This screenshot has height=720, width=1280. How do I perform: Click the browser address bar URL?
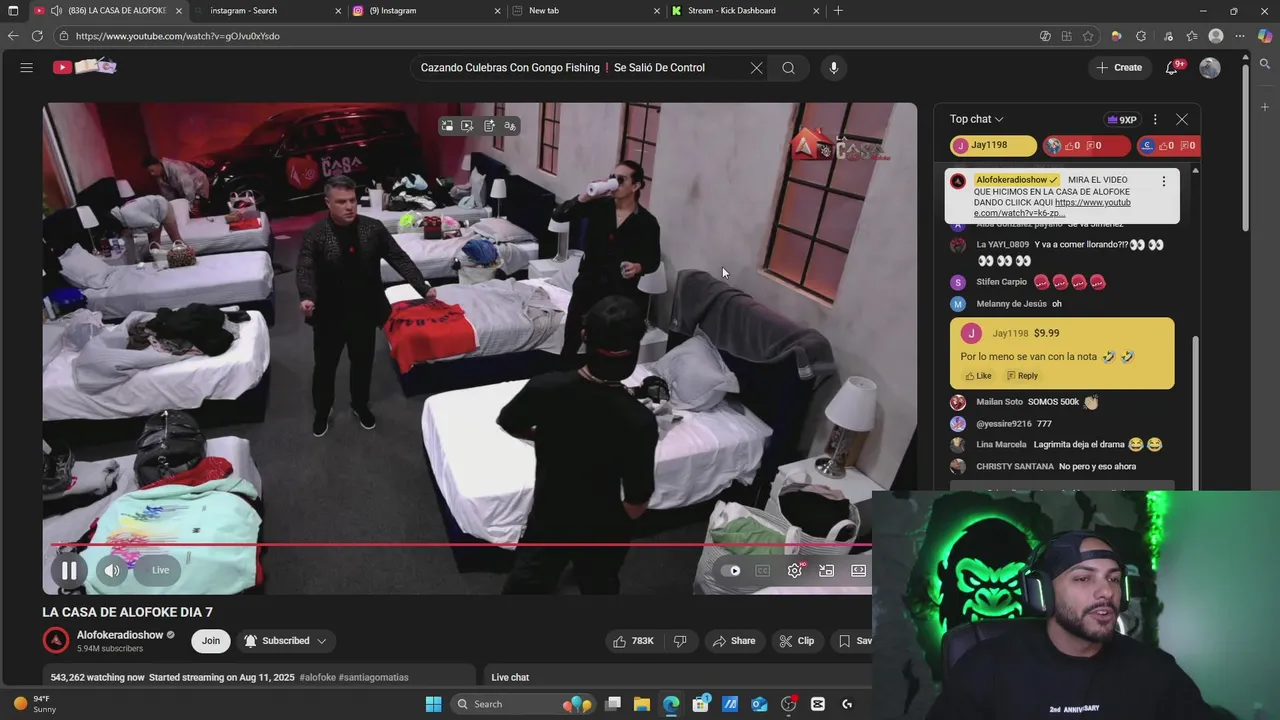pyautogui.click(x=178, y=36)
